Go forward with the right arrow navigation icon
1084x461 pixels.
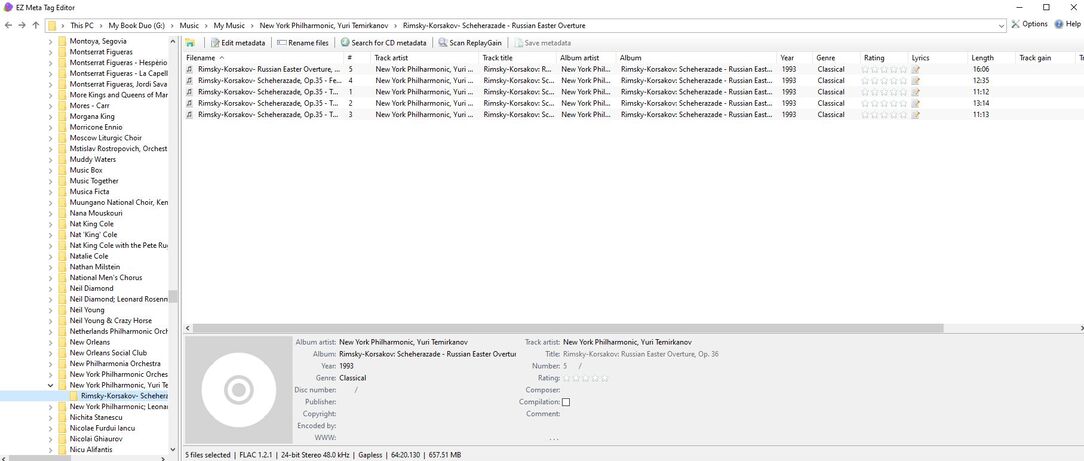tap(22, 26)
